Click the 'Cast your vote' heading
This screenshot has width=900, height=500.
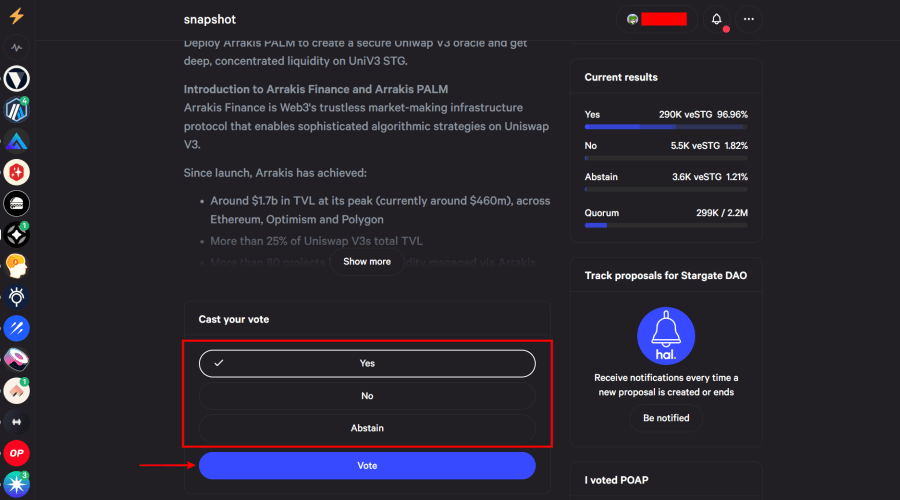click(234, 319)
